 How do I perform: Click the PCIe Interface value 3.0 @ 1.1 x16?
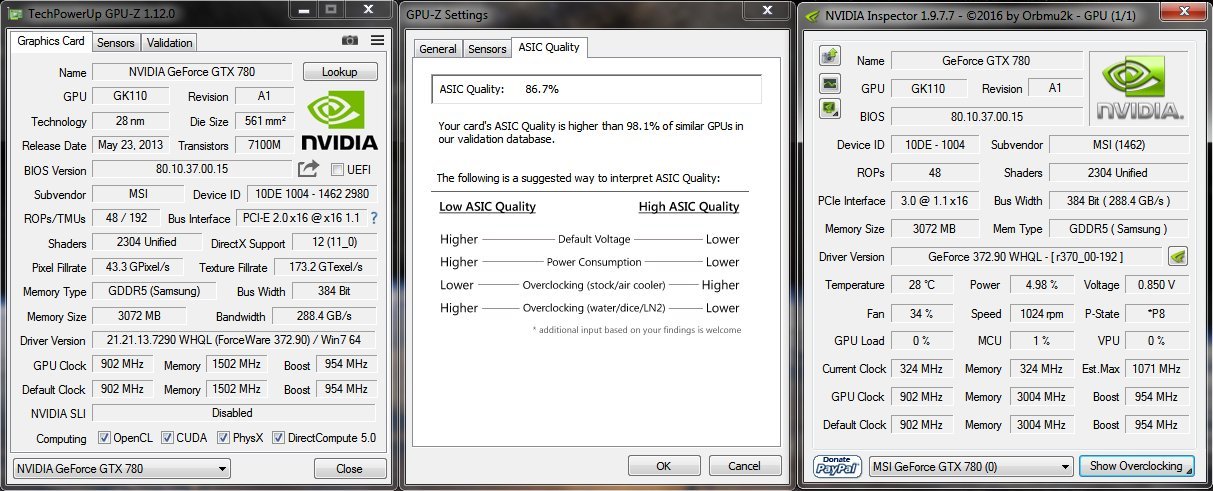coord(937,201)
